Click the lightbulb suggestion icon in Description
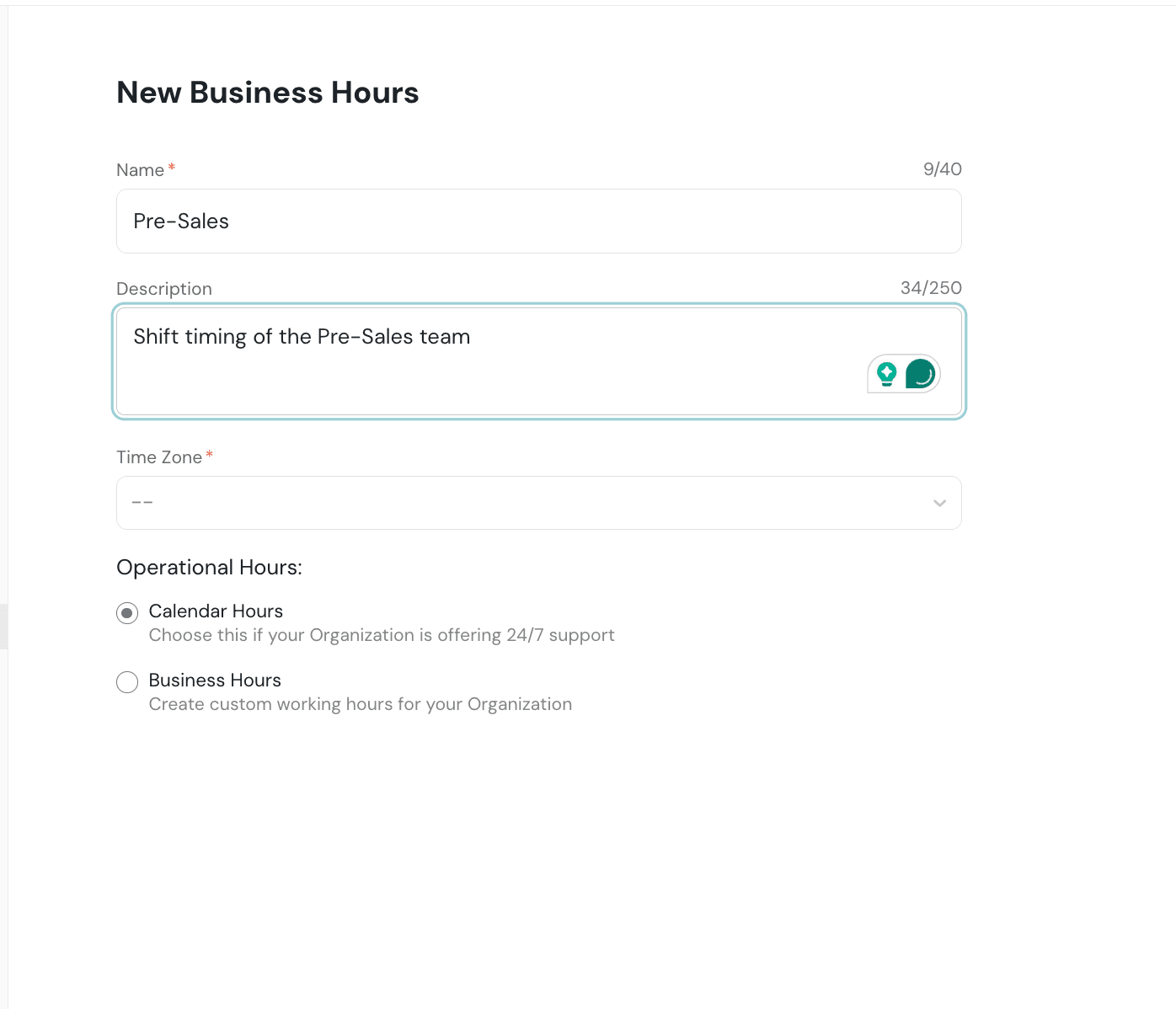1176x1009 pixels. [x=886, y=373]
